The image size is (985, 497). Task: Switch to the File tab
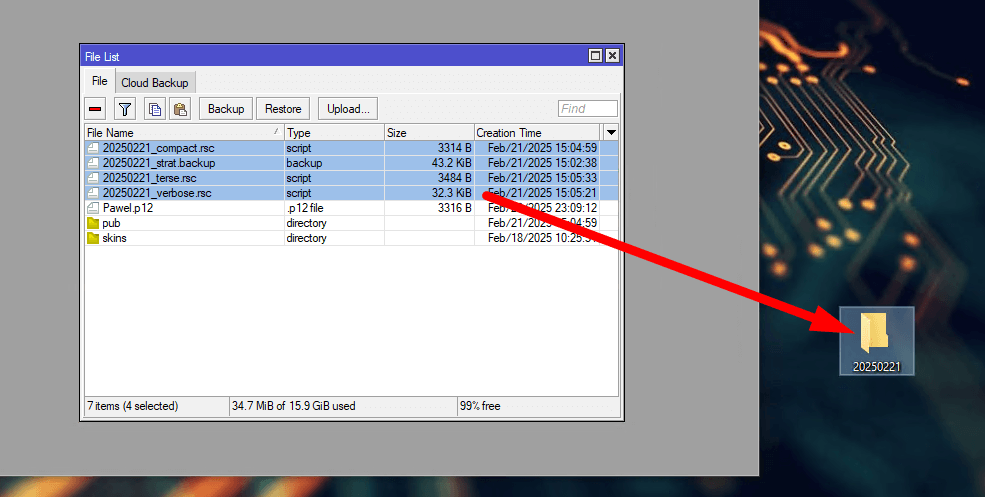(99, 81)
